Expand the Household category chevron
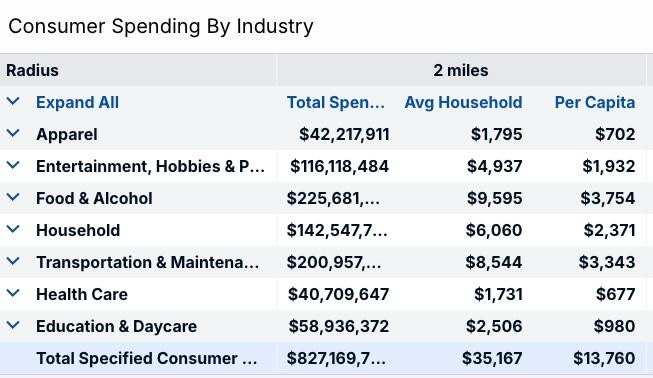Screen dimensions: 653x378 13,229
